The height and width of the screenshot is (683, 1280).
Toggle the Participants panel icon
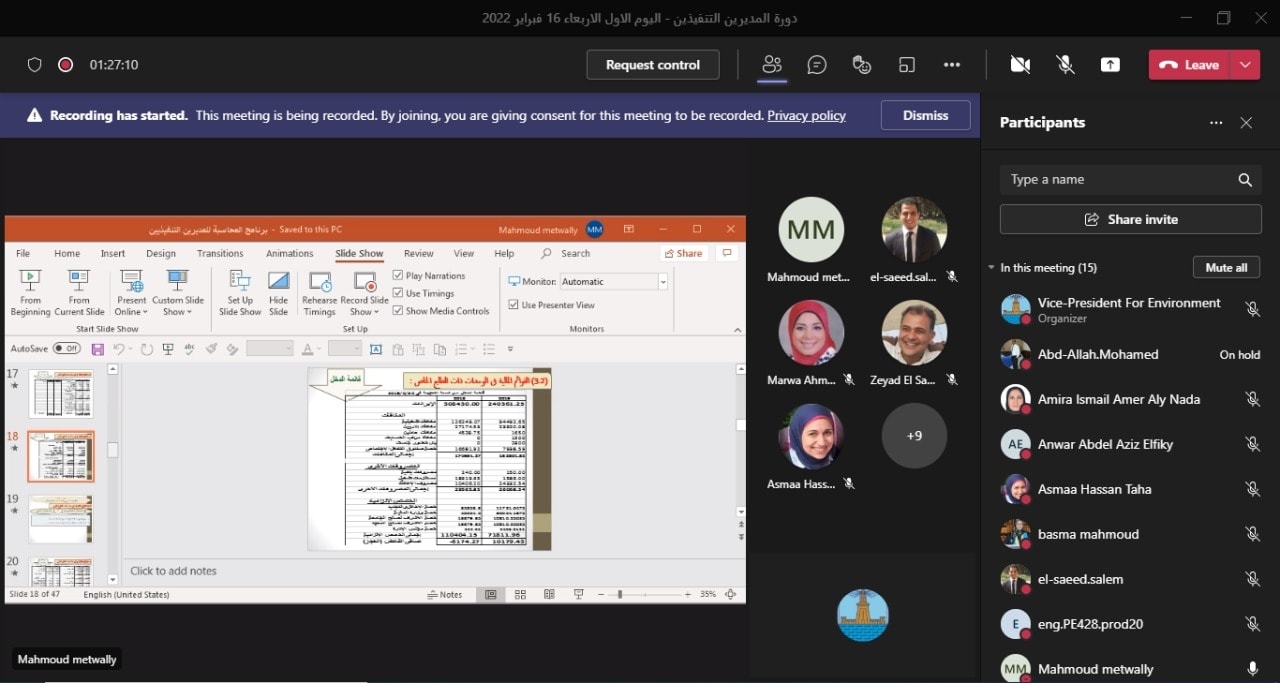(771, 65)
